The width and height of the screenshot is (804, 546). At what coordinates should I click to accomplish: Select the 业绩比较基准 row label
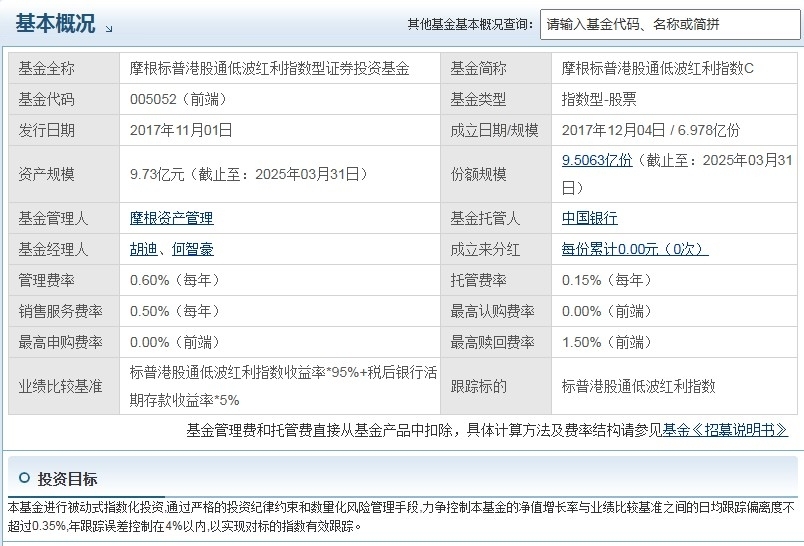61,386
